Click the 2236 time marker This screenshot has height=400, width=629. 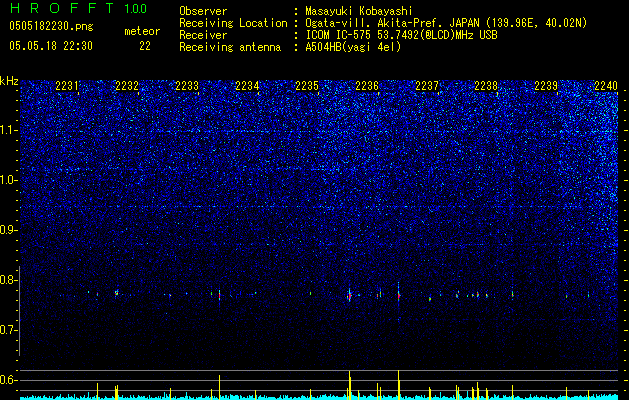pos(367,86)
